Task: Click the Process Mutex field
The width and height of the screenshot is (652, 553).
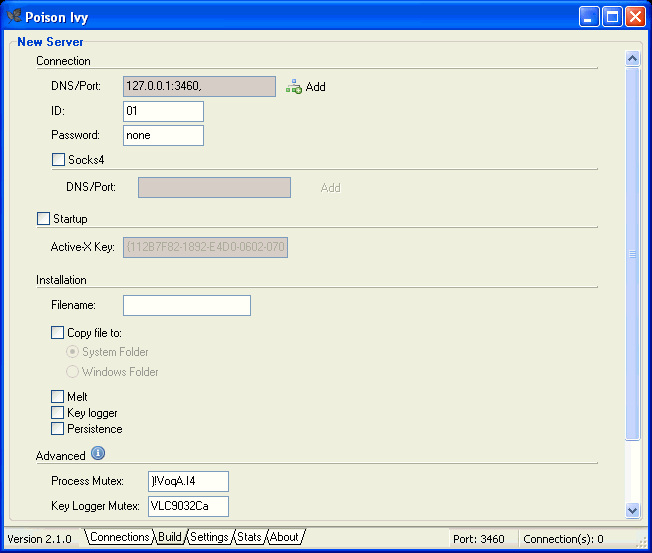Action: point(188,482)
